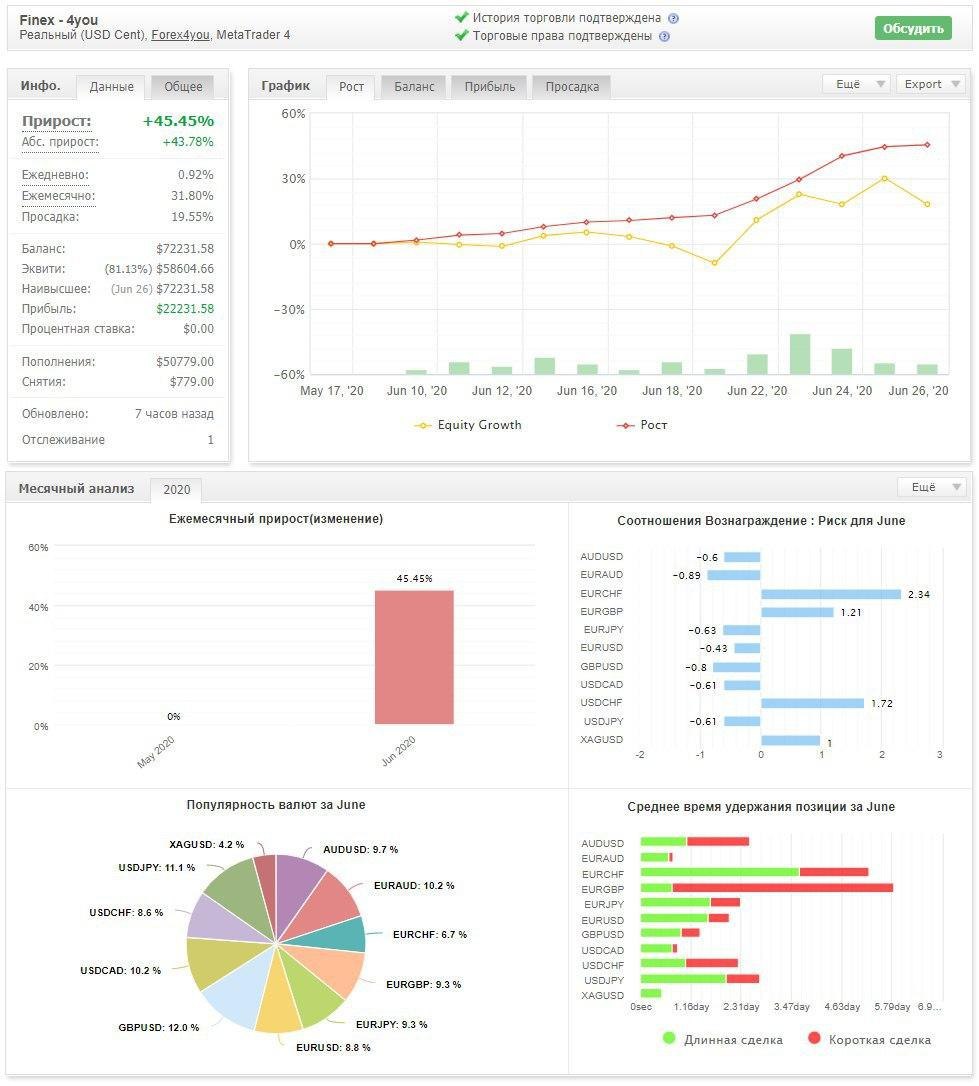Click help icon next to История торговли подтверждена
The height and width of the screenshot is (1086, 979).
[673, 19]
